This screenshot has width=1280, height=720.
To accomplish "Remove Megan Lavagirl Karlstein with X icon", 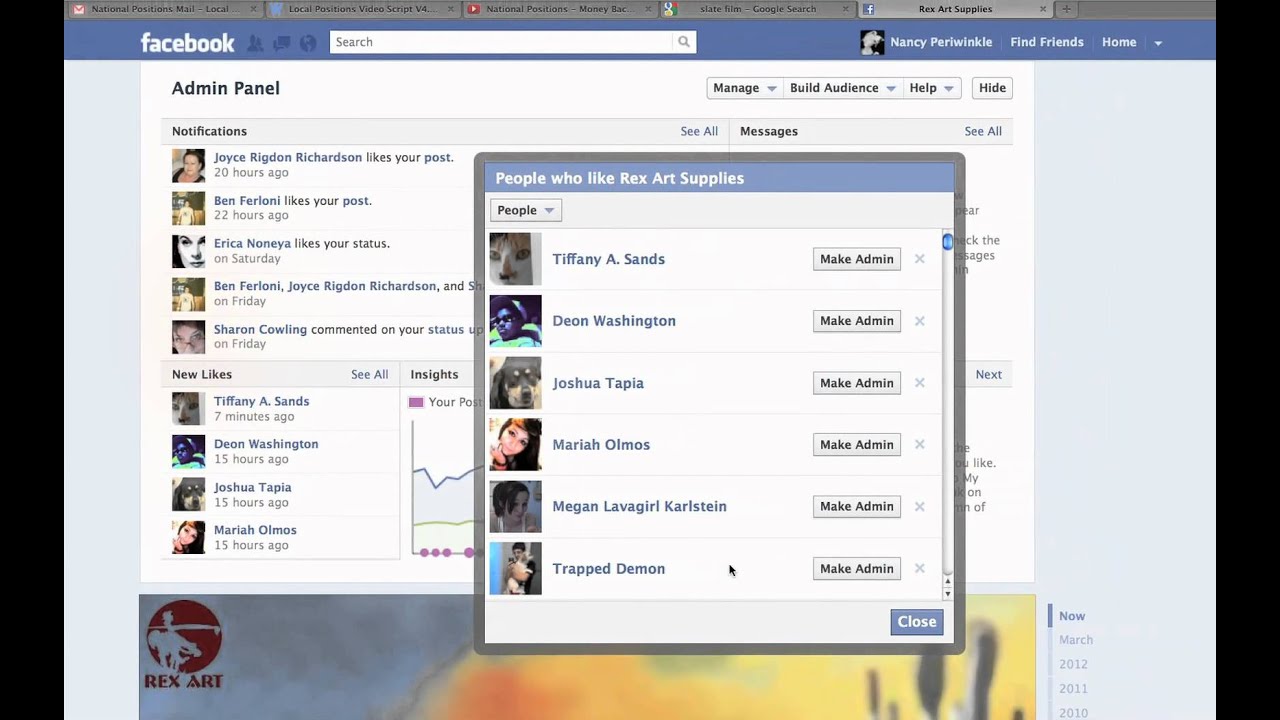I will point(919,506).
